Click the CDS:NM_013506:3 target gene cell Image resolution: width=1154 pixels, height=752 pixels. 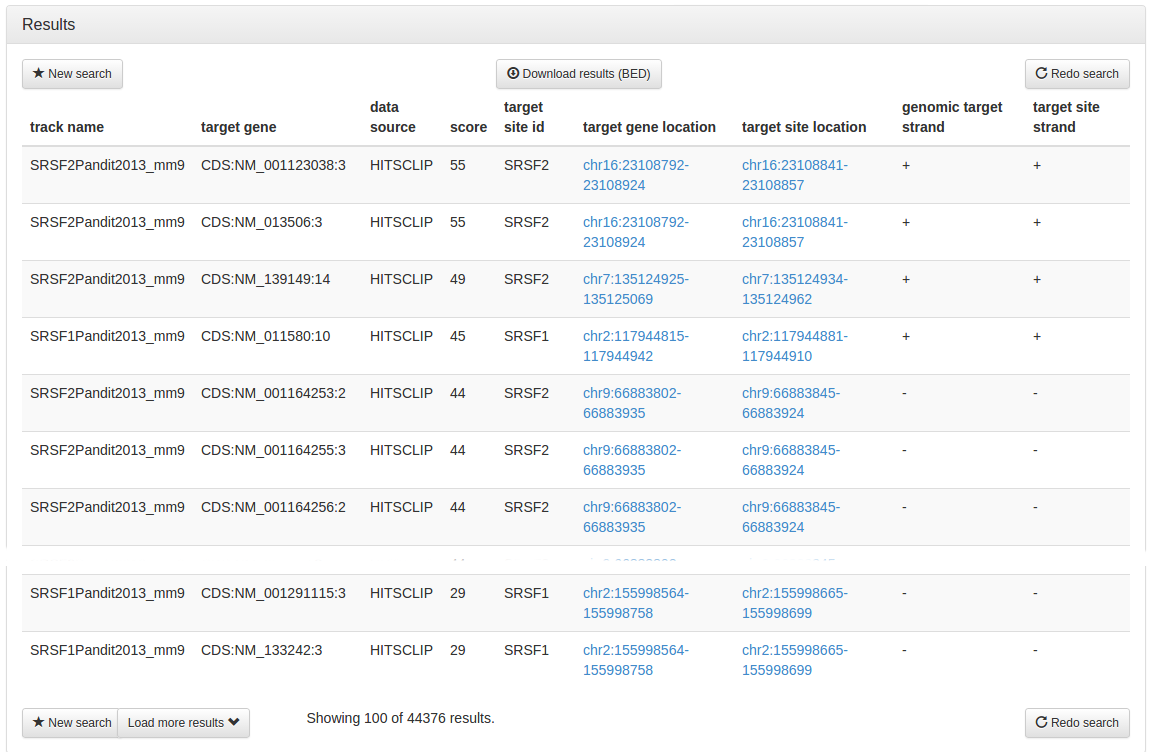(x=261, y=222)
